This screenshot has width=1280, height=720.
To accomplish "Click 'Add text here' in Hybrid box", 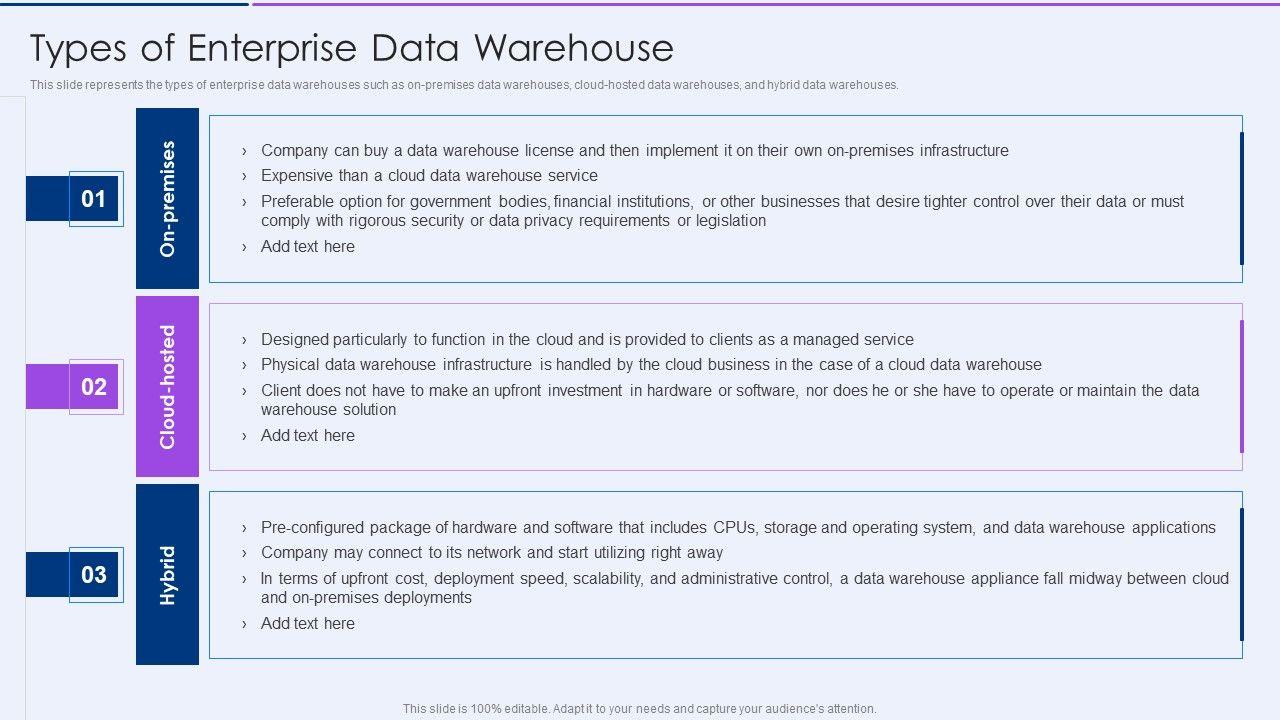I will coord(307,624).
